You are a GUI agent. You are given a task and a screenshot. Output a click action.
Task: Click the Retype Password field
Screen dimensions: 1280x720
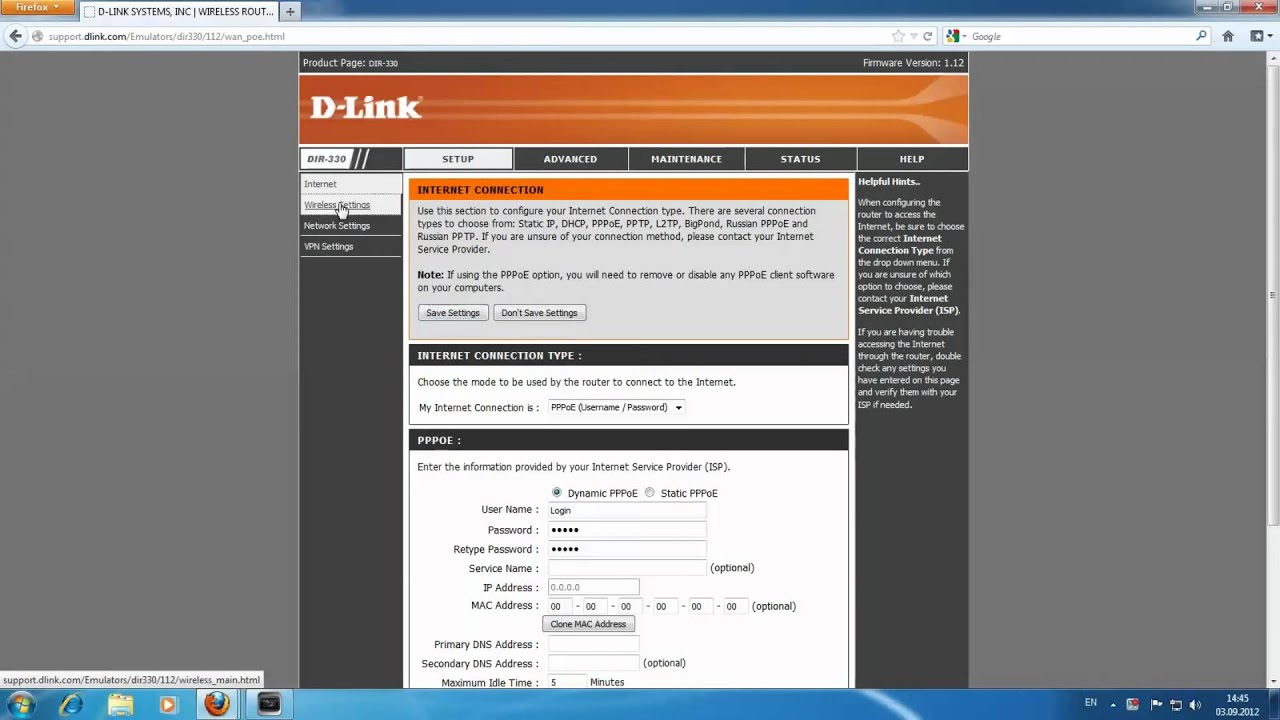tap(627, 549)
